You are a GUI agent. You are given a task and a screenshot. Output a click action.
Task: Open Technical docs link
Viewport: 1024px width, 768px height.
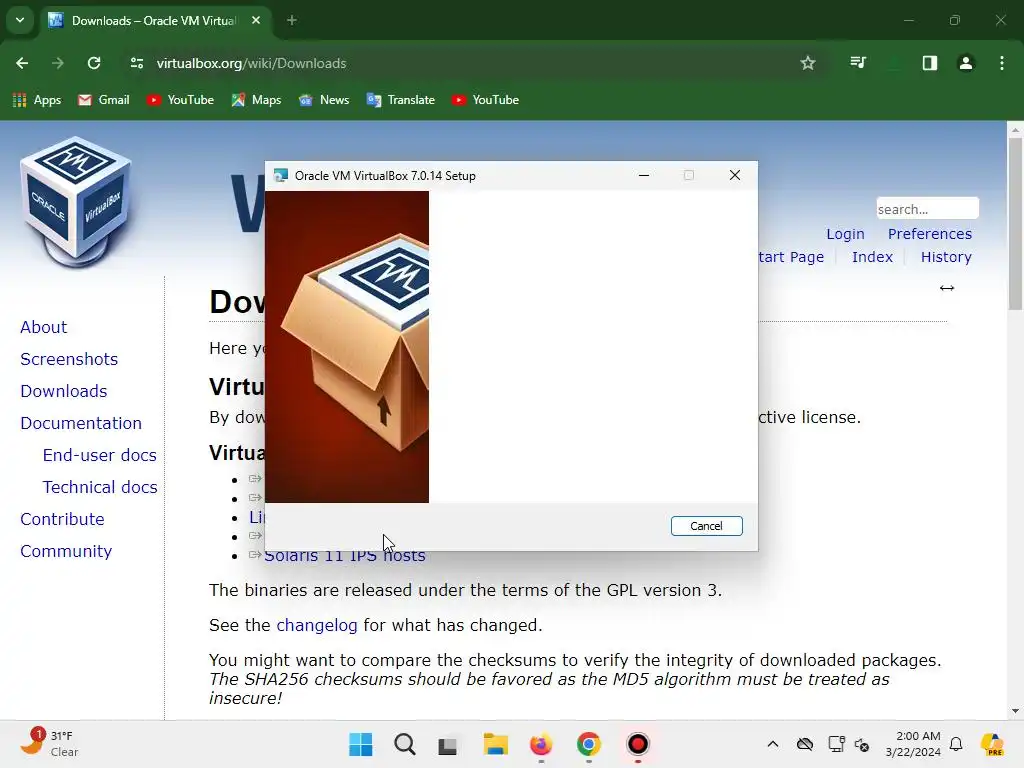coord(100,487)
